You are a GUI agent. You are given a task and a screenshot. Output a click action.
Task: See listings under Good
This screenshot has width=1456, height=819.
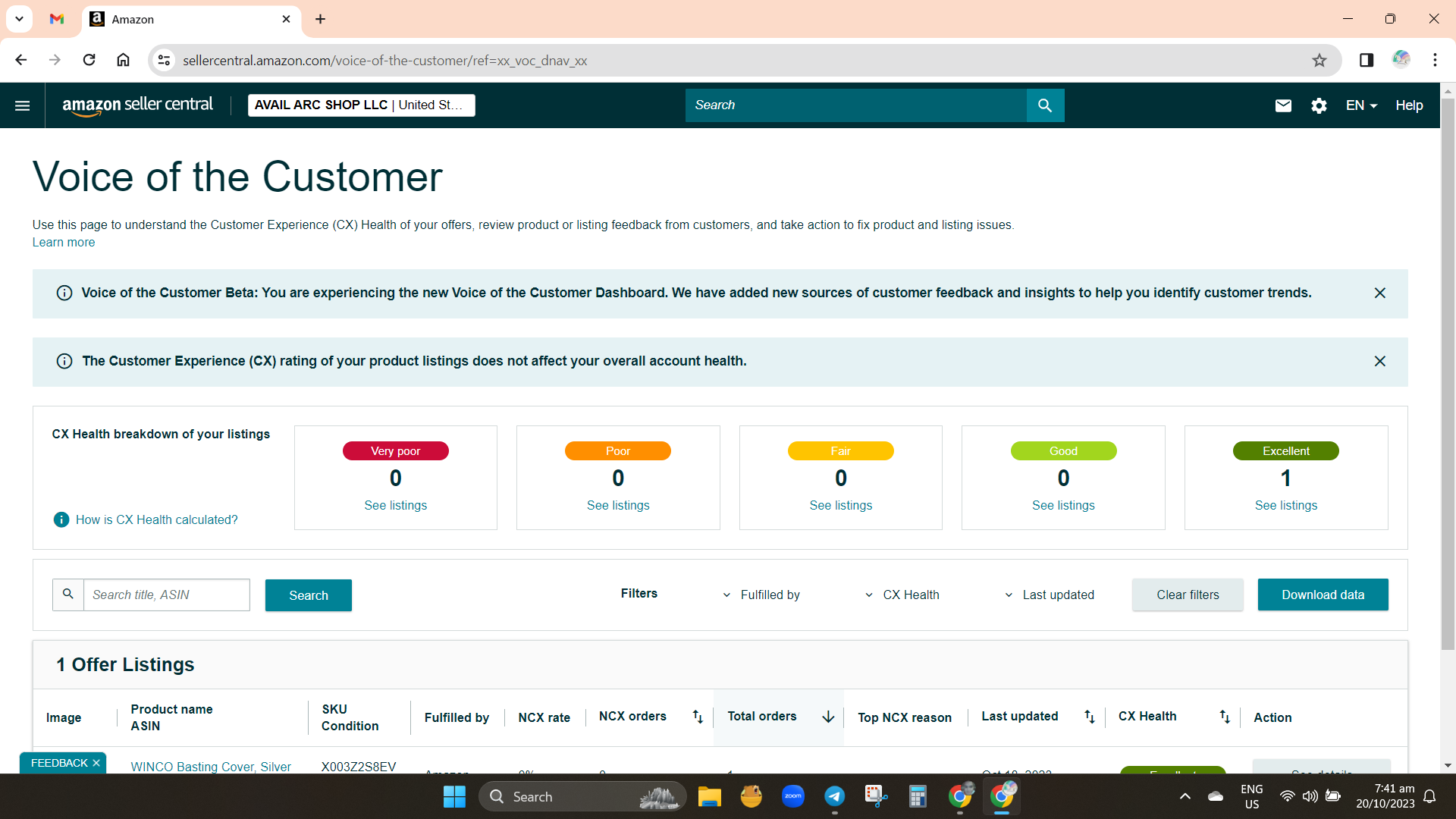[x=1063, y=505]
